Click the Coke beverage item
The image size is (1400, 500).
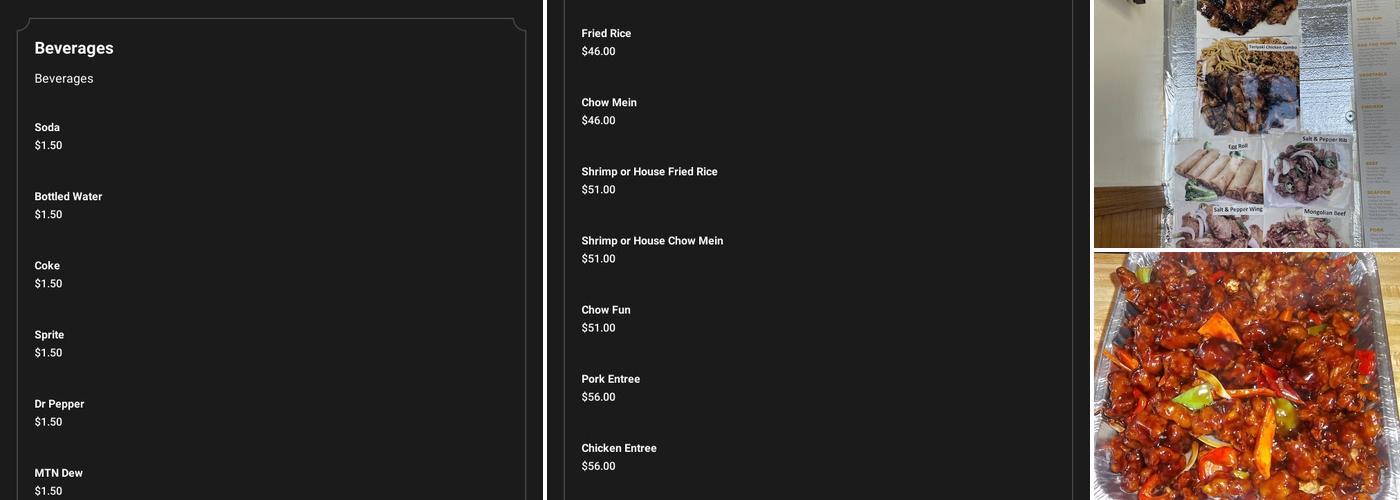pyautogui.click(x=47, y=266)
